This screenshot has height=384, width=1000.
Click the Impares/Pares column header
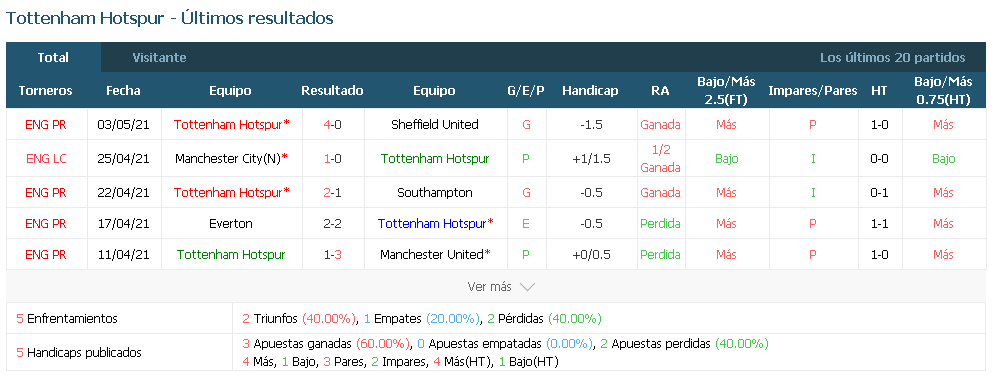(x=812, y=91)
